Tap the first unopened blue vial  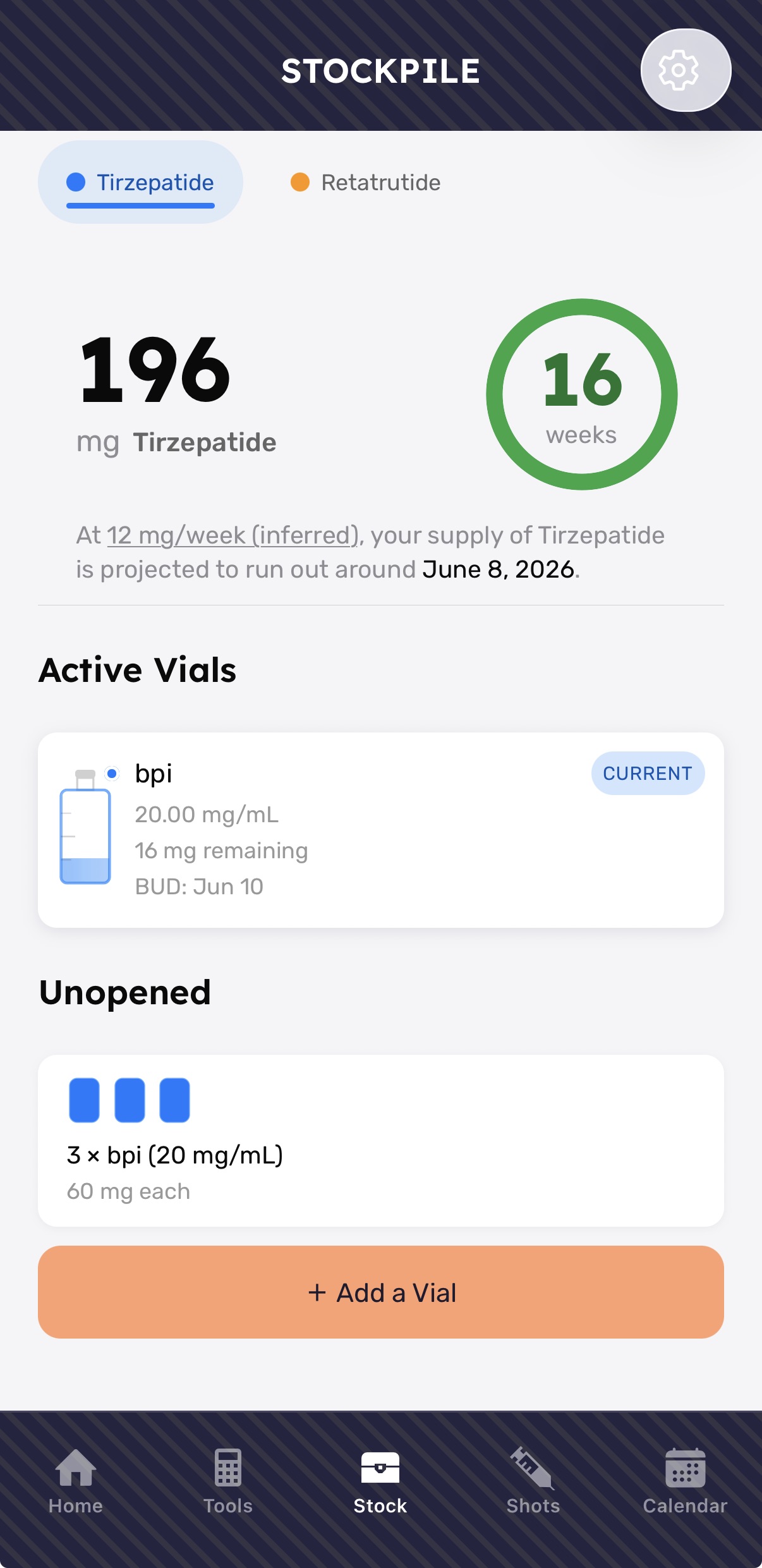coord(84,1100)
